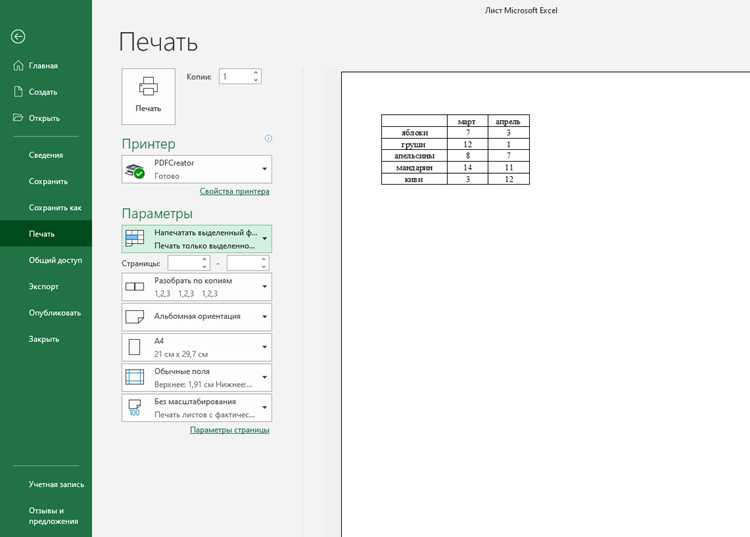
Task: Click the printer icon on Печать button
Action: click(148, 87)
